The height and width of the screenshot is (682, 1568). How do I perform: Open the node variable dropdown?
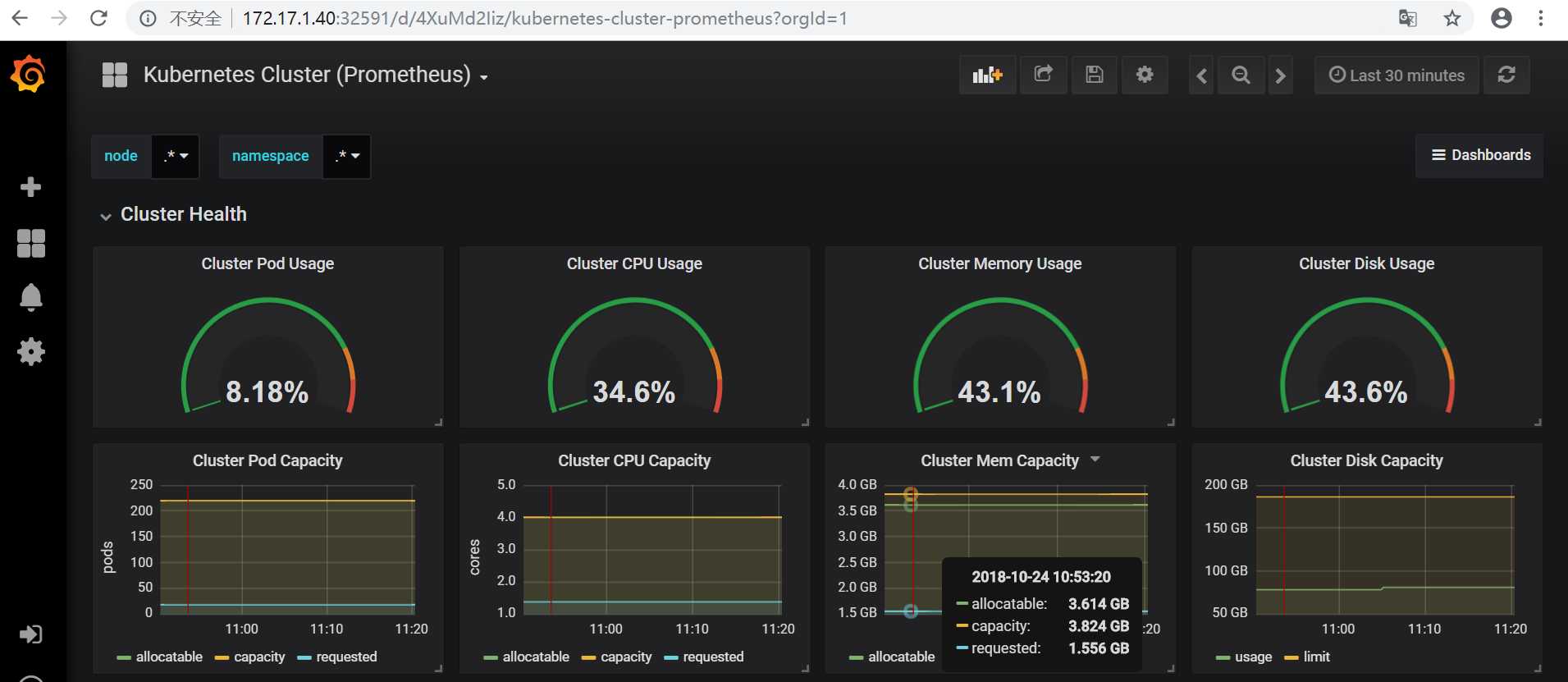176,156
